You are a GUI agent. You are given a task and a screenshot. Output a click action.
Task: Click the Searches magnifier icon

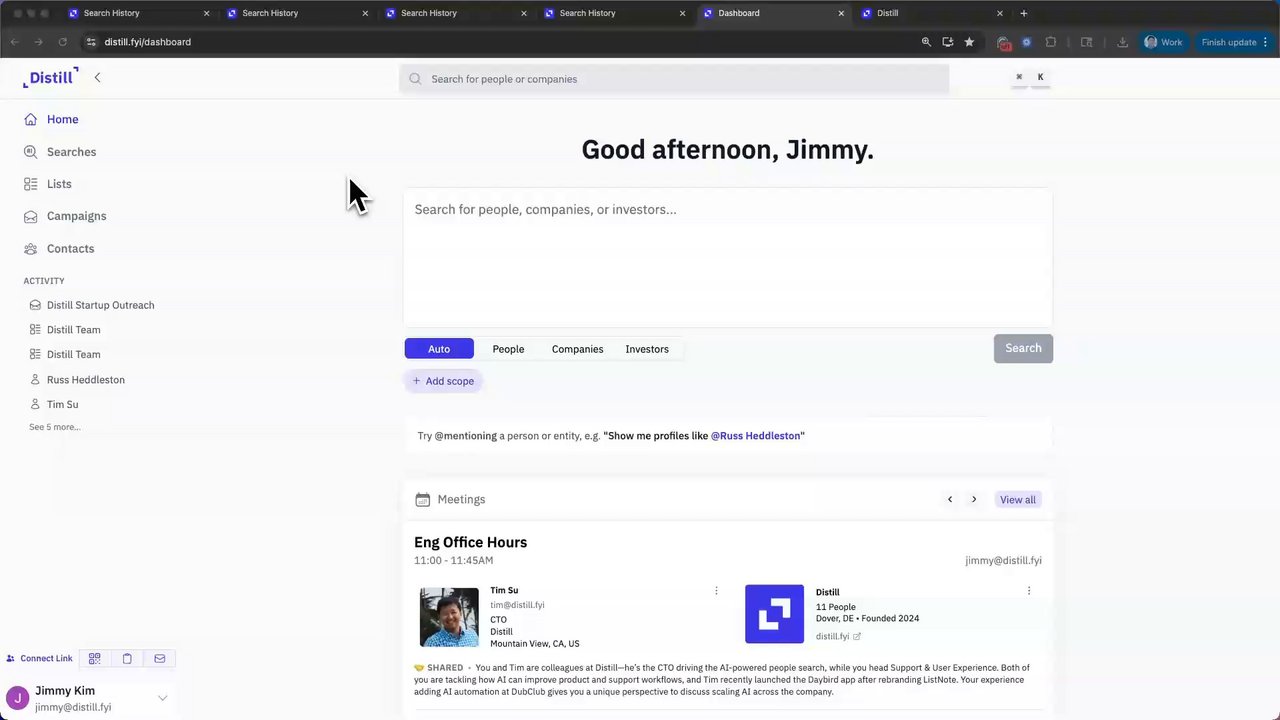pyautogui.click(x=30, y=152)
